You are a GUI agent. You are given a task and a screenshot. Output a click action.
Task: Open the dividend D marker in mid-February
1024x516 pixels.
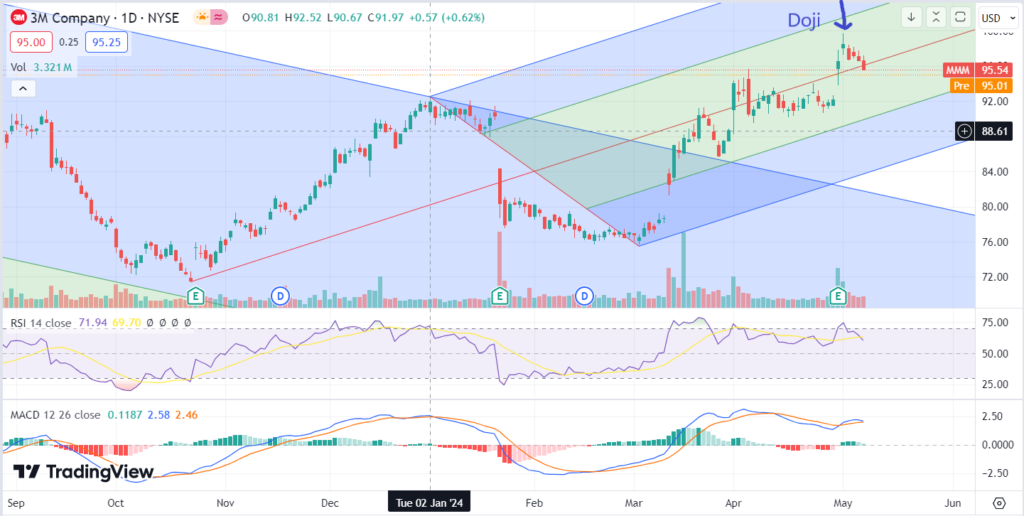point(584,297)
